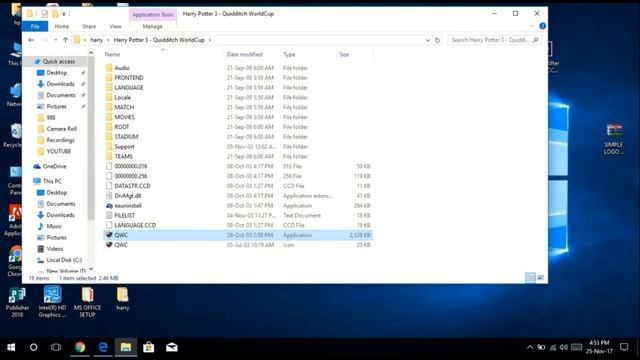This screenshot has height=360, width=640.
Task: Sort by Date modified column
Action: click(244, 54)
